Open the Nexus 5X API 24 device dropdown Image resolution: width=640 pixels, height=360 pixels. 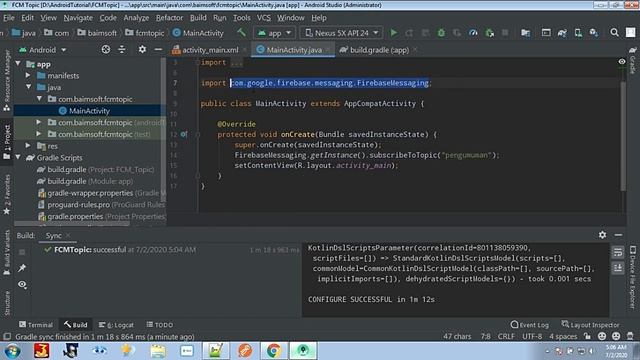341,33
